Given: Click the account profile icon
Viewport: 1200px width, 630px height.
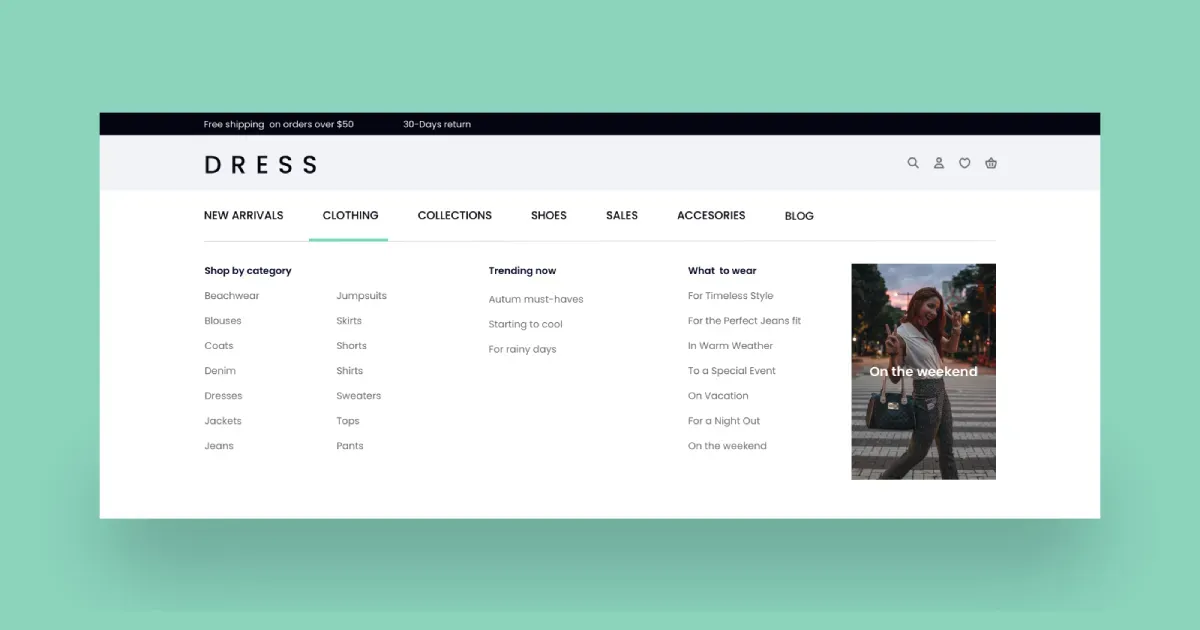Looking at the screenshot, I should [x=938, y=163].
